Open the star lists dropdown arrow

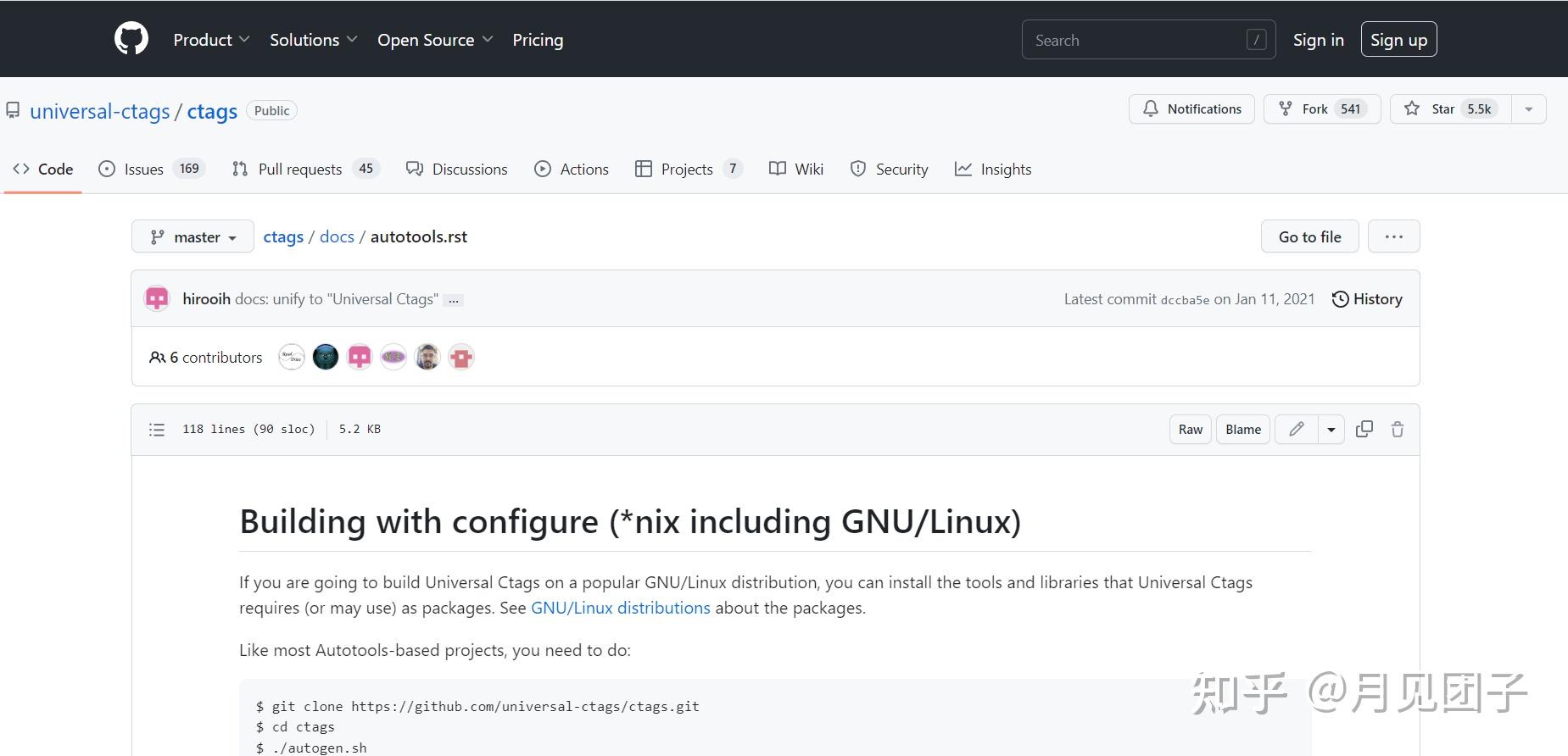pos(1528,109)
